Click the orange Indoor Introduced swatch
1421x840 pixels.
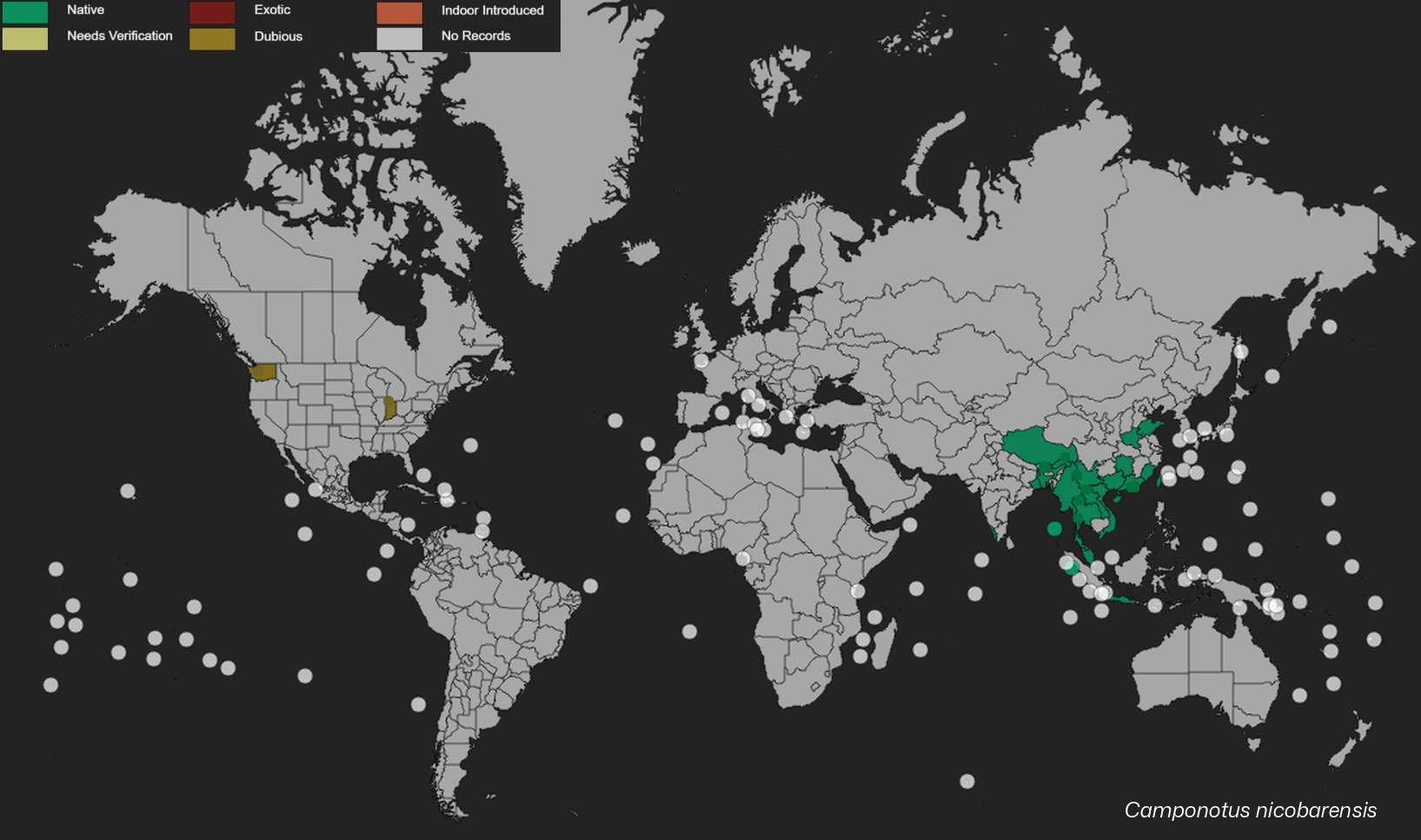[x=400, y=12]
